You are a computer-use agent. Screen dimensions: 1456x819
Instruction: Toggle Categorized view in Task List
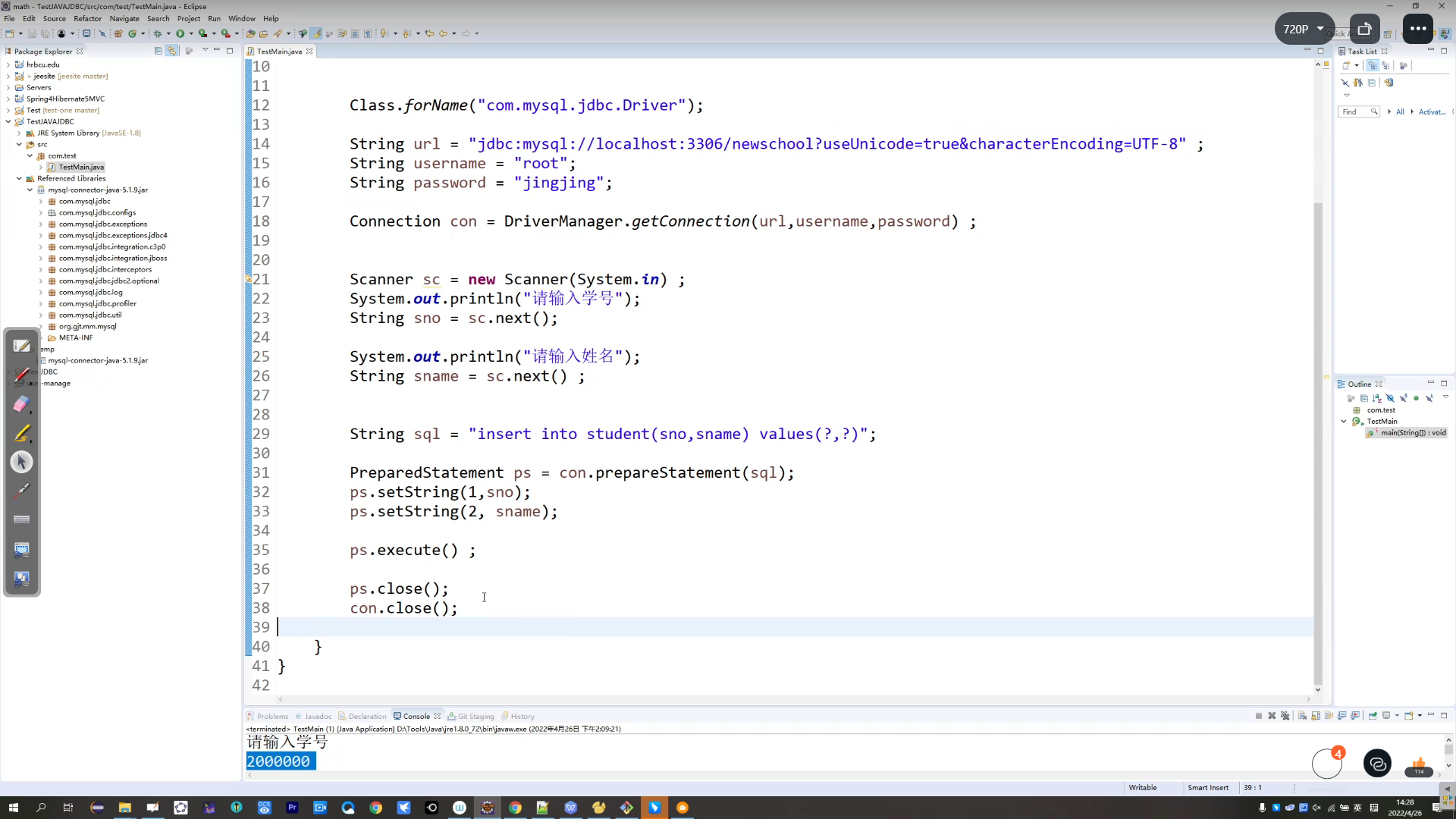[1373, 66]
